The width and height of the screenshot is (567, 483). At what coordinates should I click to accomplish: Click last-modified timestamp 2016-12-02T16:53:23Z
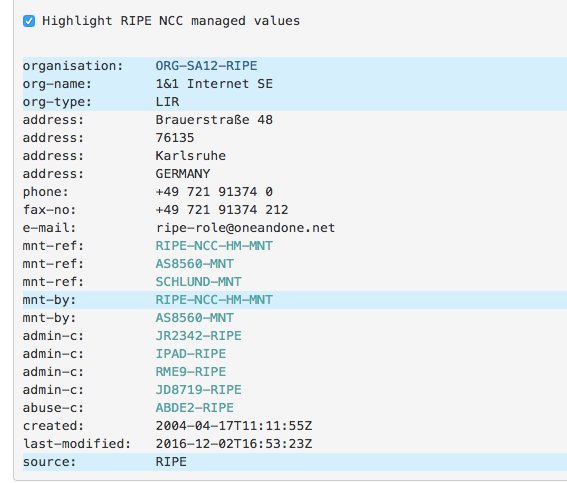(x=234, y=444)
